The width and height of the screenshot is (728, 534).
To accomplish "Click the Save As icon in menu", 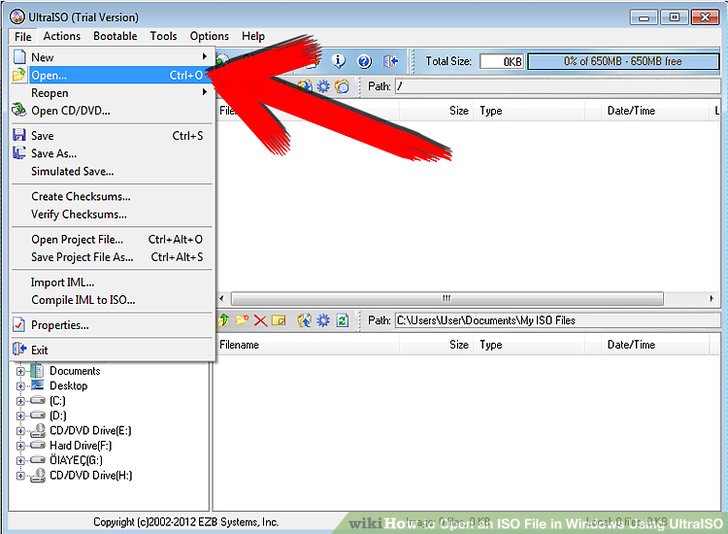I will tap(19, 153).
